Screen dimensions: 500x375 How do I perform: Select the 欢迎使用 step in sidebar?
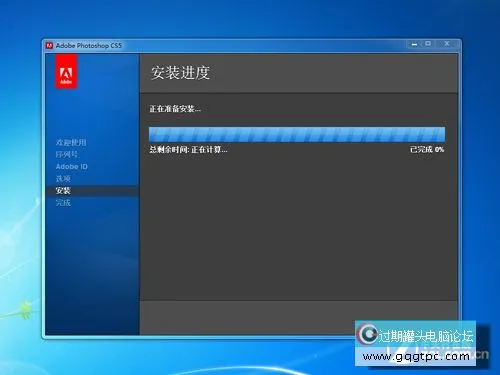click(71, 142)
